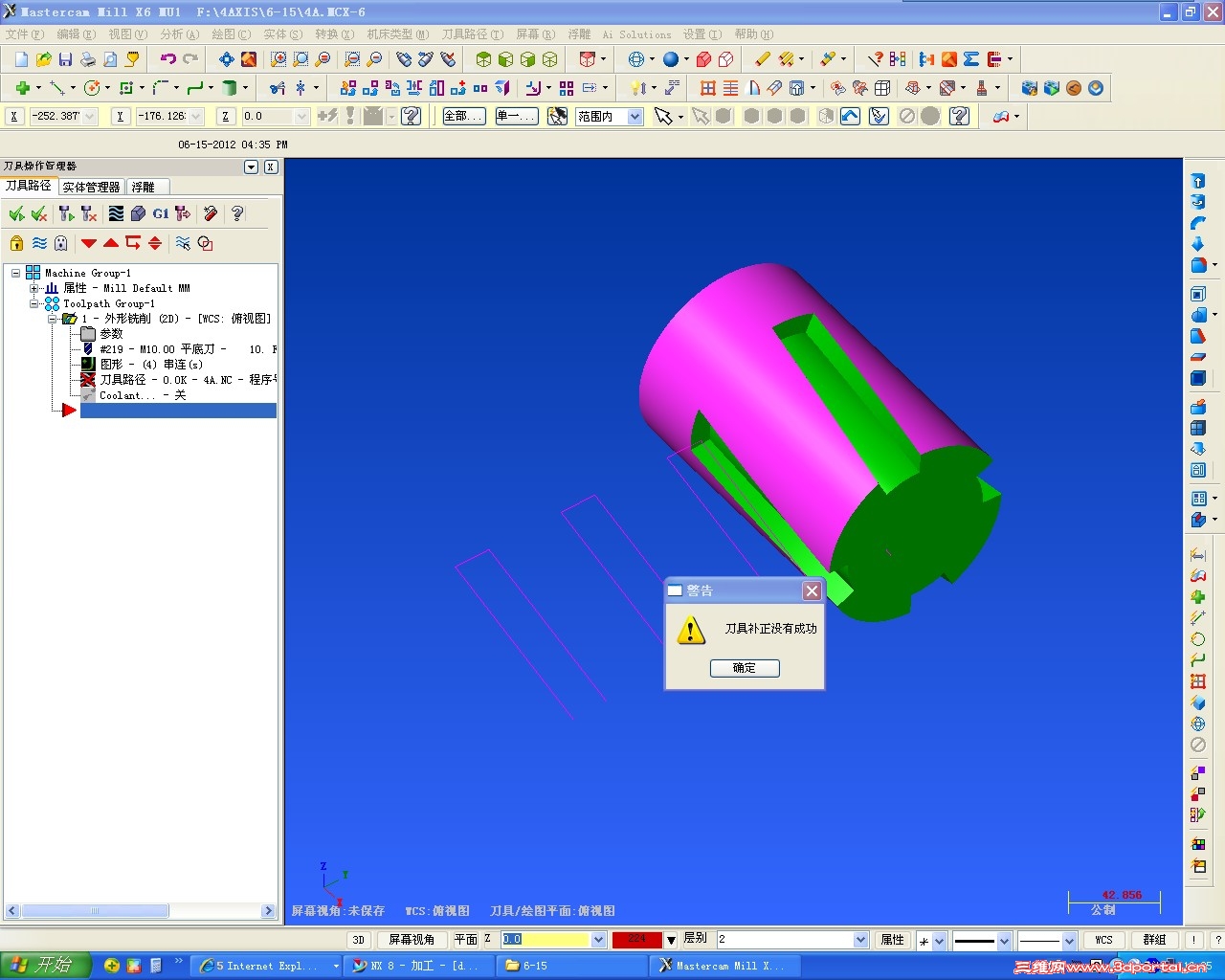Select the #219 M10.00 平底刀 tool item
The image size is (1225, 980).
coord(179,349)
